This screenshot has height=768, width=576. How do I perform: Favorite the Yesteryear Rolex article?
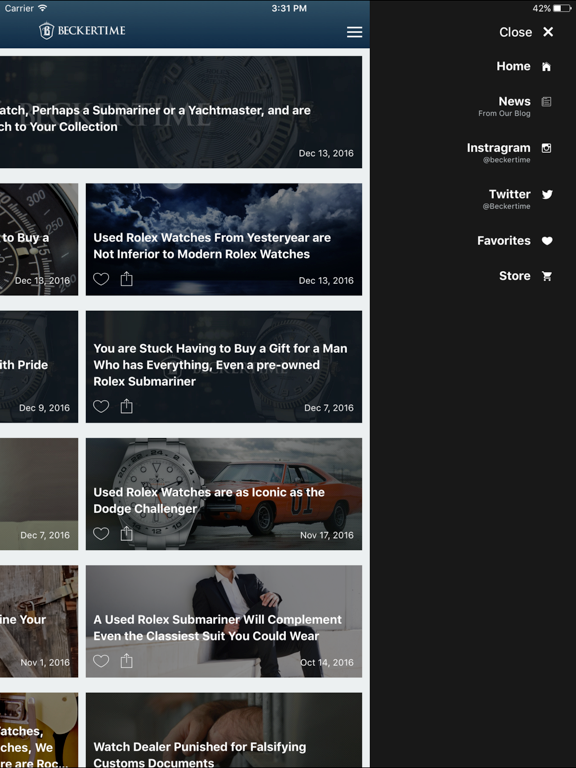coord(101,279)
